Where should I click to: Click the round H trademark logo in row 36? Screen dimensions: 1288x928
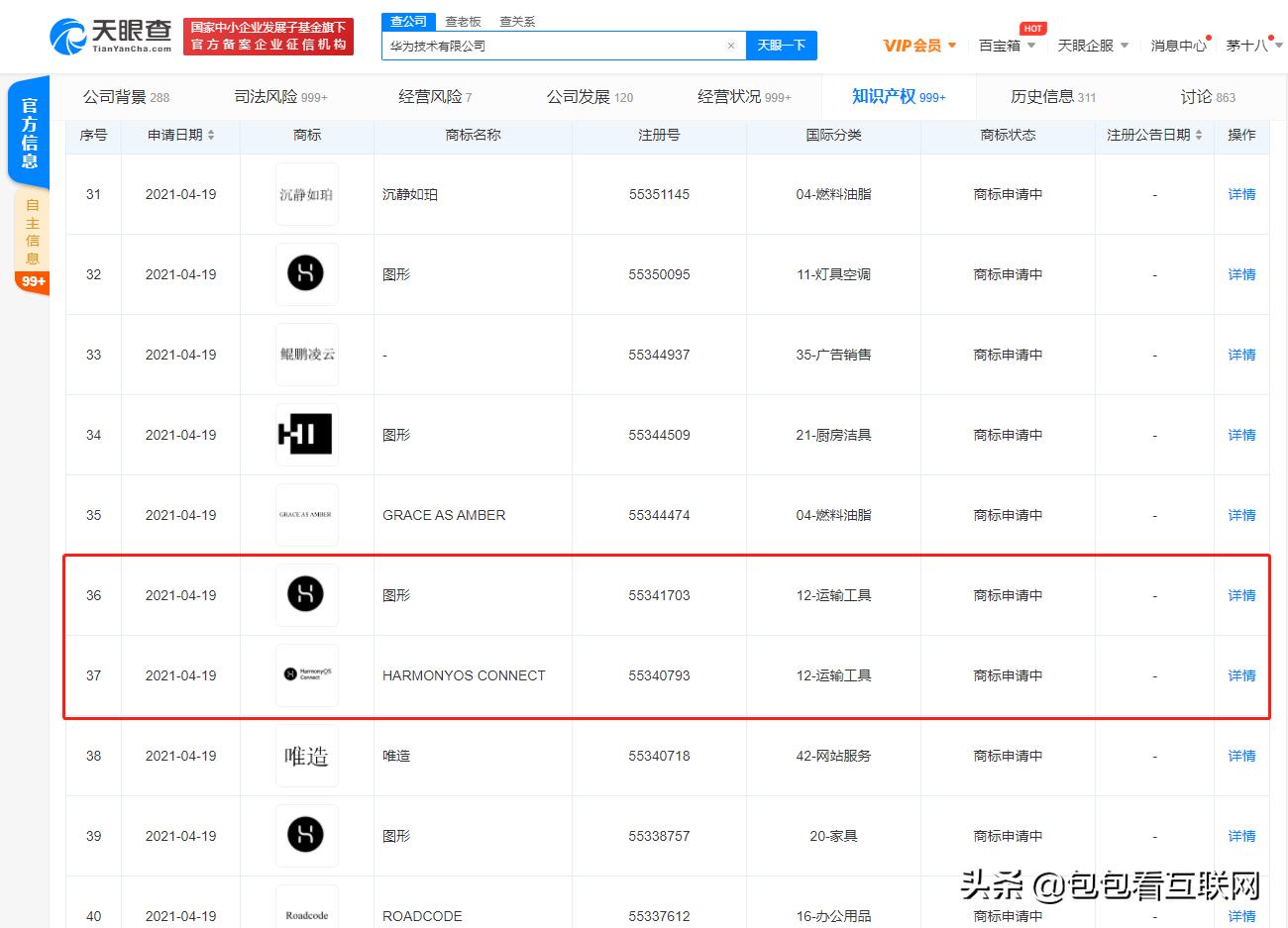click(x=306, y=594)
